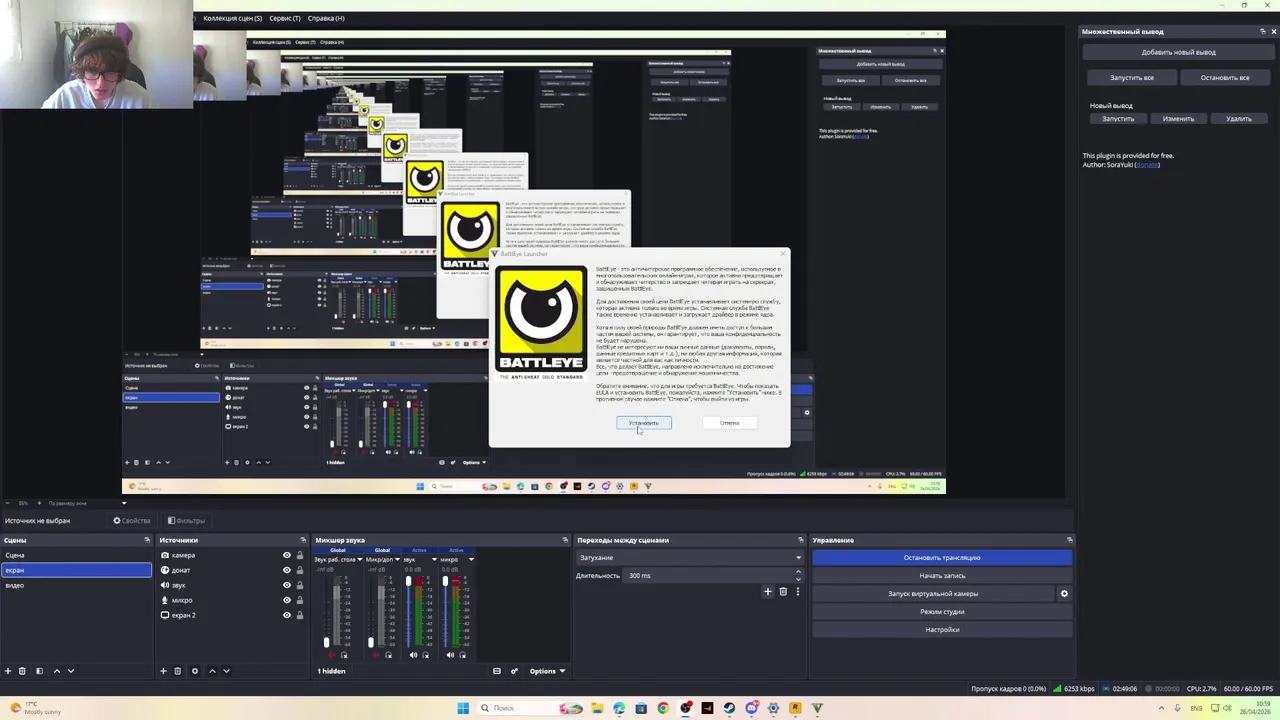Screen dimensions: 1280x720
Task: Mute the микро mixer channel
Action: tap(450, 655)
